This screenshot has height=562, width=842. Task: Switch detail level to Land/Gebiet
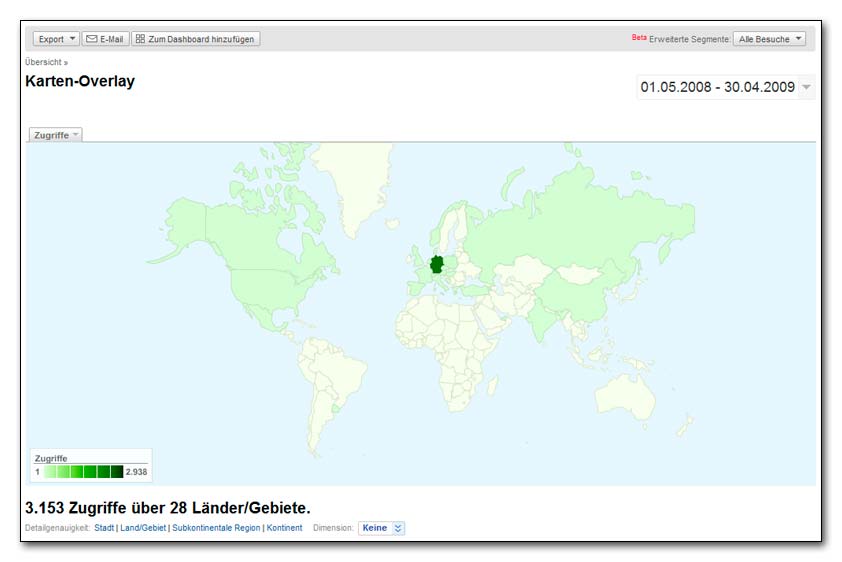point(143,528)
